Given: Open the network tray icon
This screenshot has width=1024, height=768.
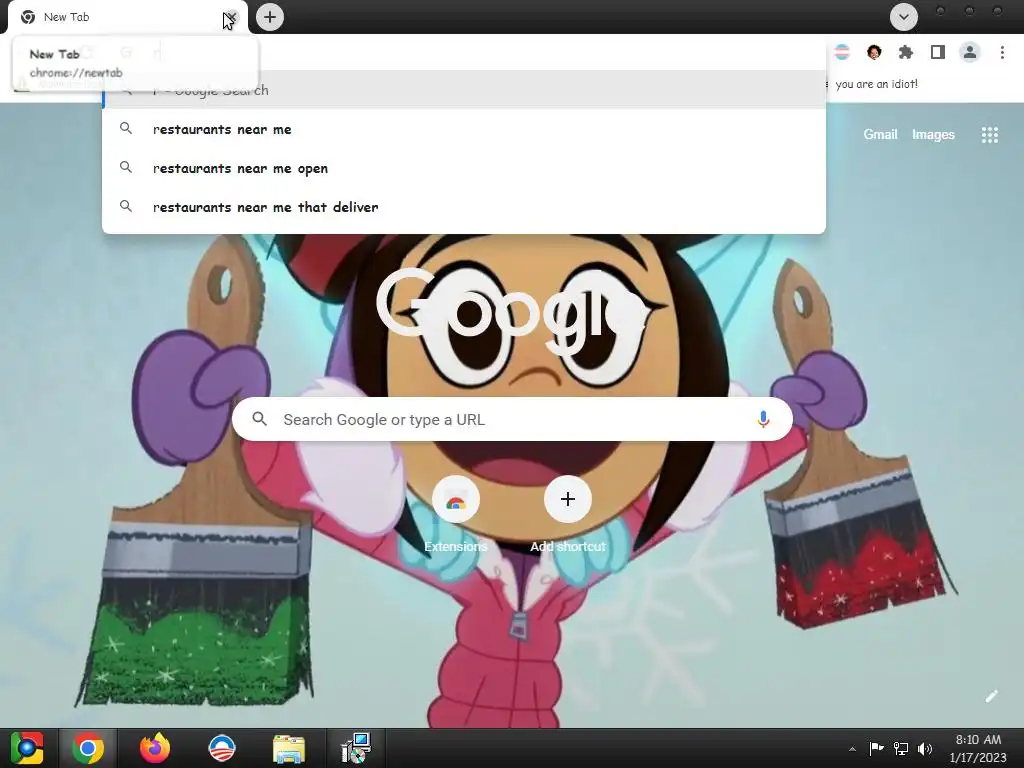Looking at the screenshot, I should coord(901,748).
